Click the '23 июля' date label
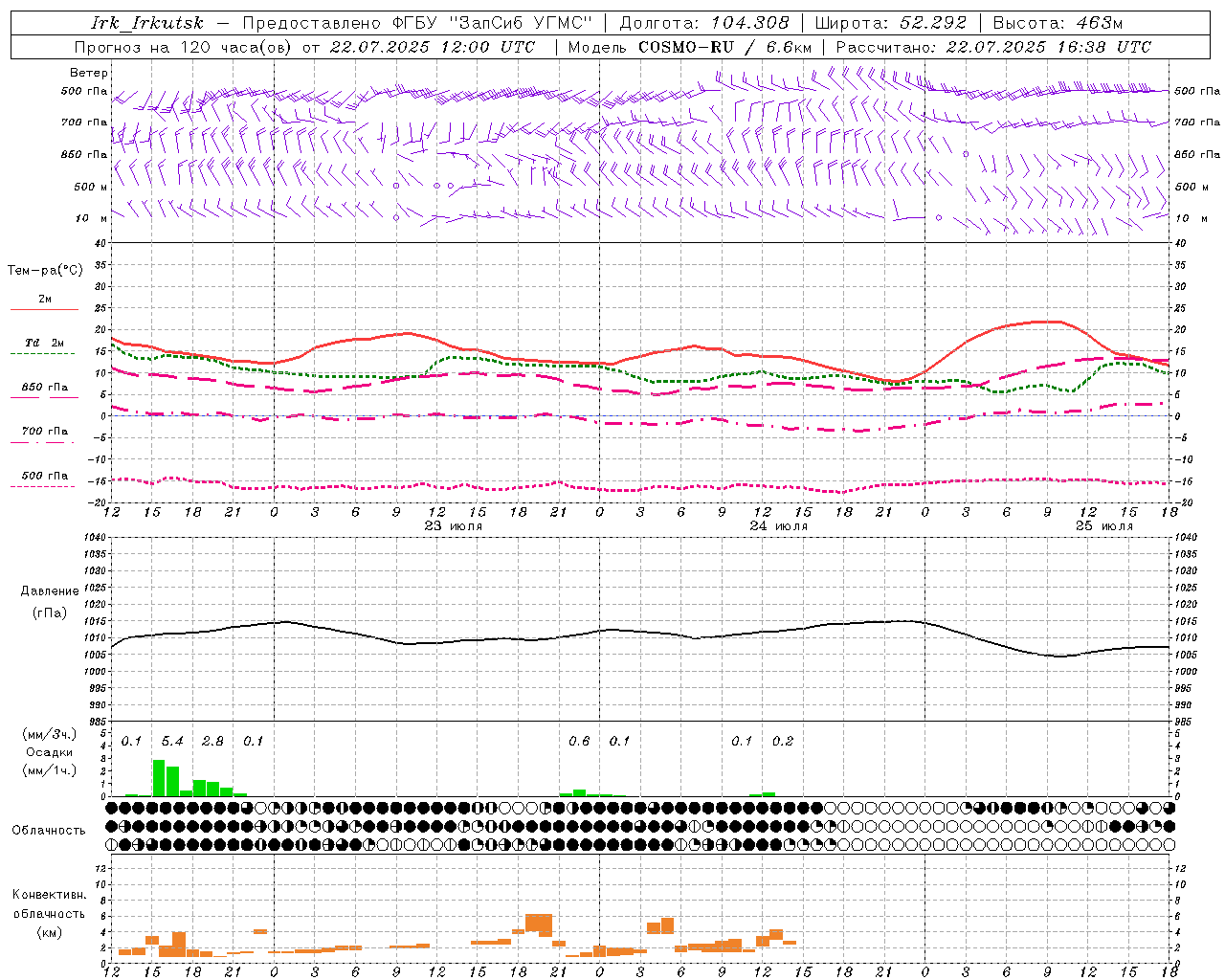 click(454, 526)
